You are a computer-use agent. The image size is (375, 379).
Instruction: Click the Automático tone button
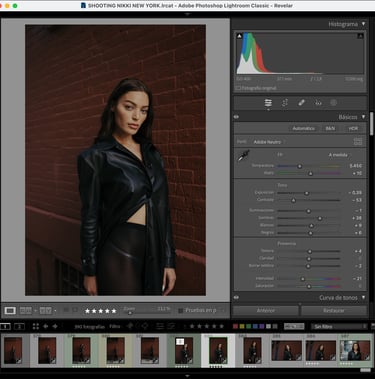[303, 128]
